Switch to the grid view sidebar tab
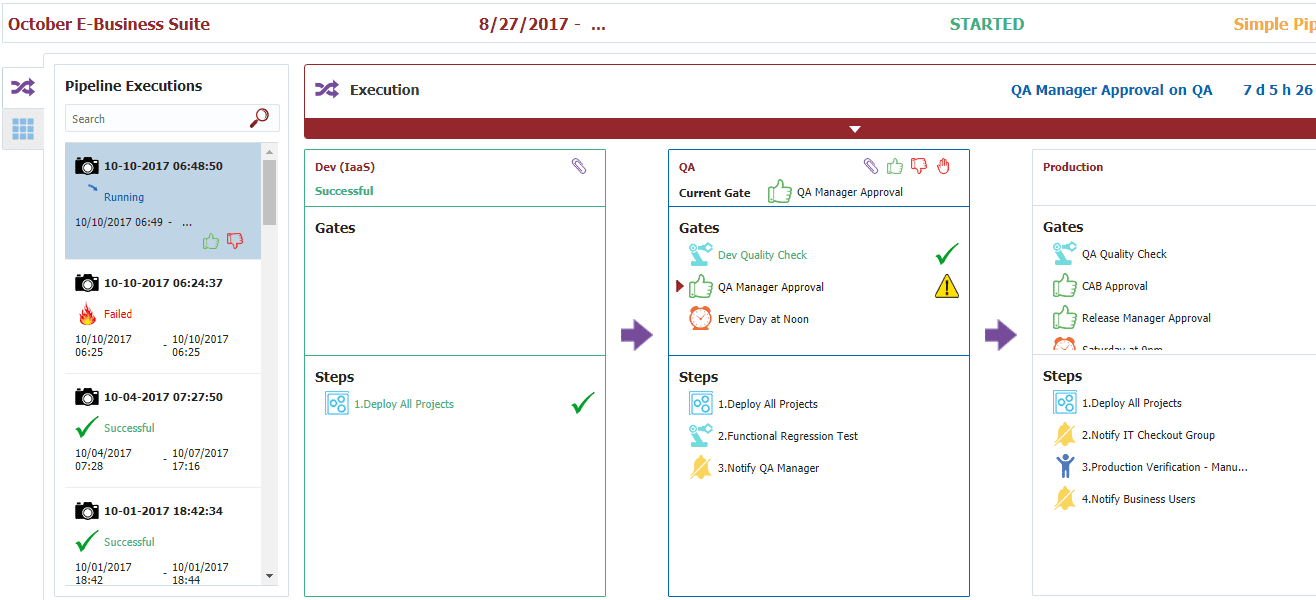1316x600 pixels. point(22,128)
